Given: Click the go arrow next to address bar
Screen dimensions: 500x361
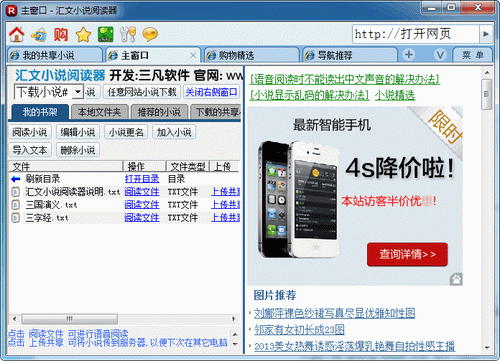Looking at the screenshot, I should click(x=486, y=34).
